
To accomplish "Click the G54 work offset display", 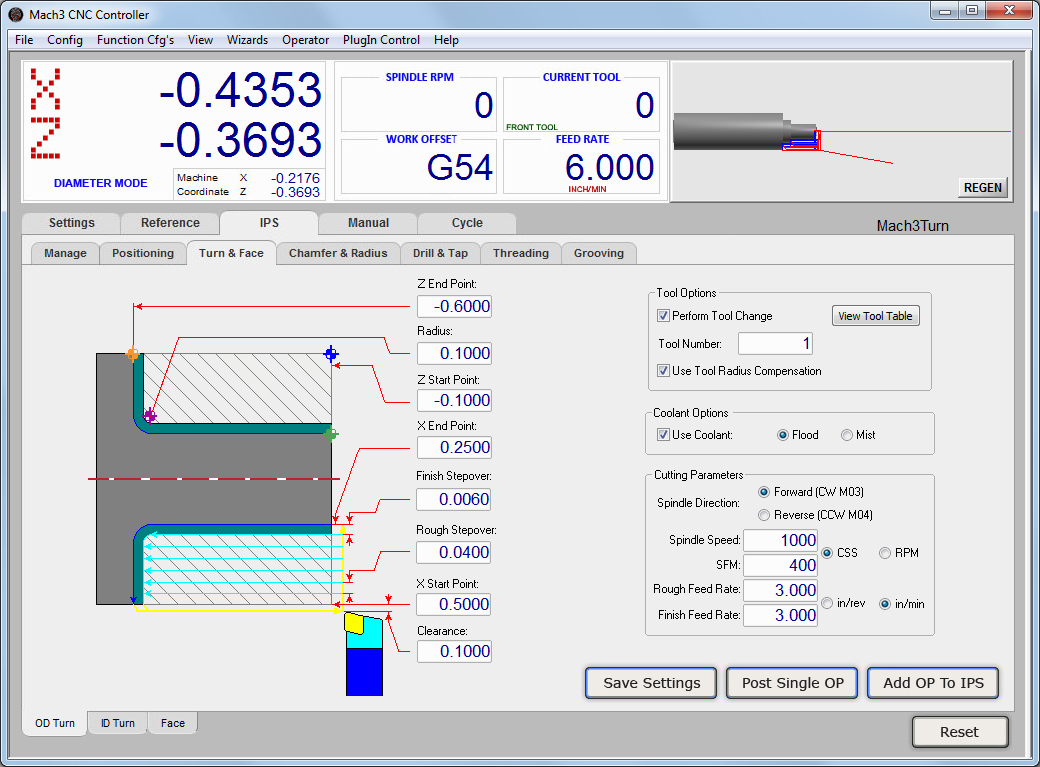I will click(x=460, y=167).
